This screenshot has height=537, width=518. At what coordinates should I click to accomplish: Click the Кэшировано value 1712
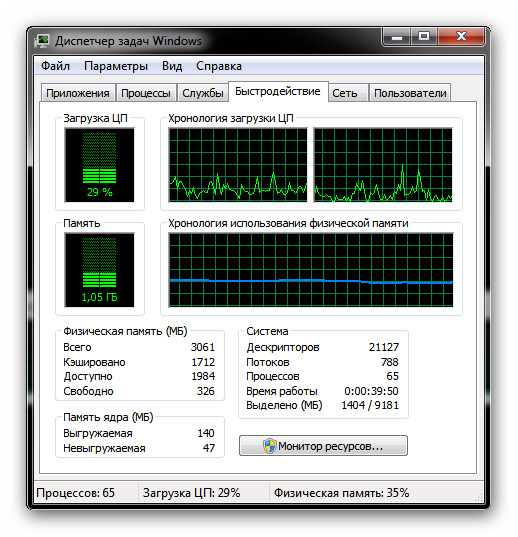tap(203, 362)
